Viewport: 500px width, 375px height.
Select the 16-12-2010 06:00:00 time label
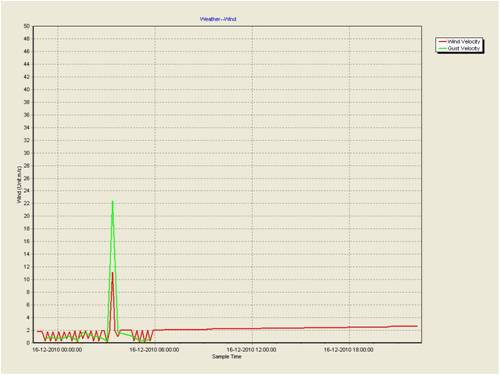[154, 350]
